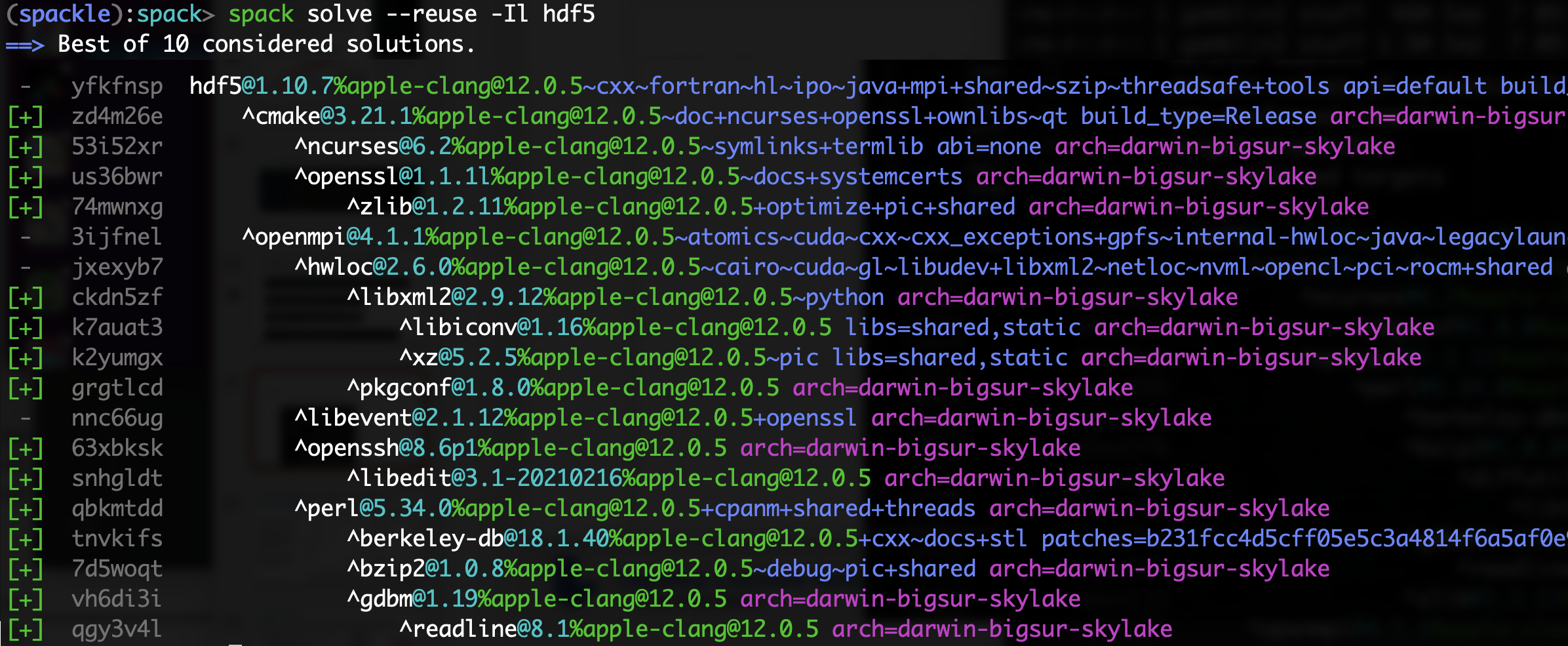Click the hash 'nnc66ug'
The width and height of the screenshot is (1568, 646).
117,418
